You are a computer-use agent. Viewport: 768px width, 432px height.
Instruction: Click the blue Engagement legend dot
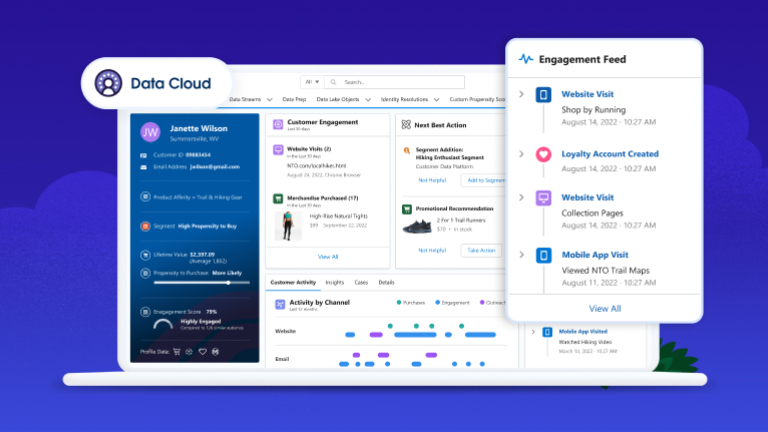(x=437, y=302)
